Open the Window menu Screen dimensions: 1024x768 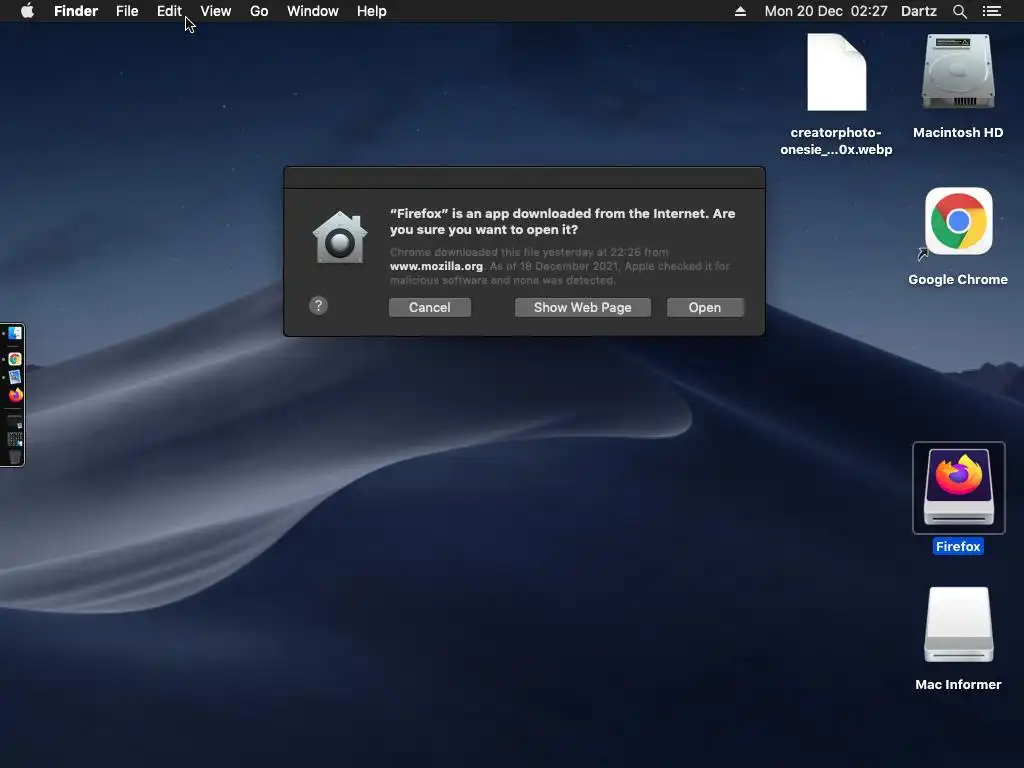pos(312,11)
